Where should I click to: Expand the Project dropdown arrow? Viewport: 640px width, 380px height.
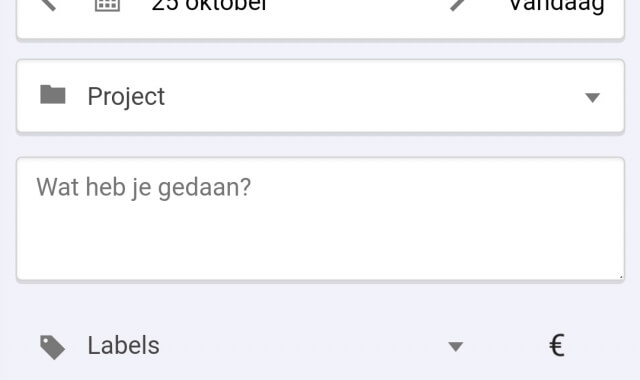click(592, 98)
